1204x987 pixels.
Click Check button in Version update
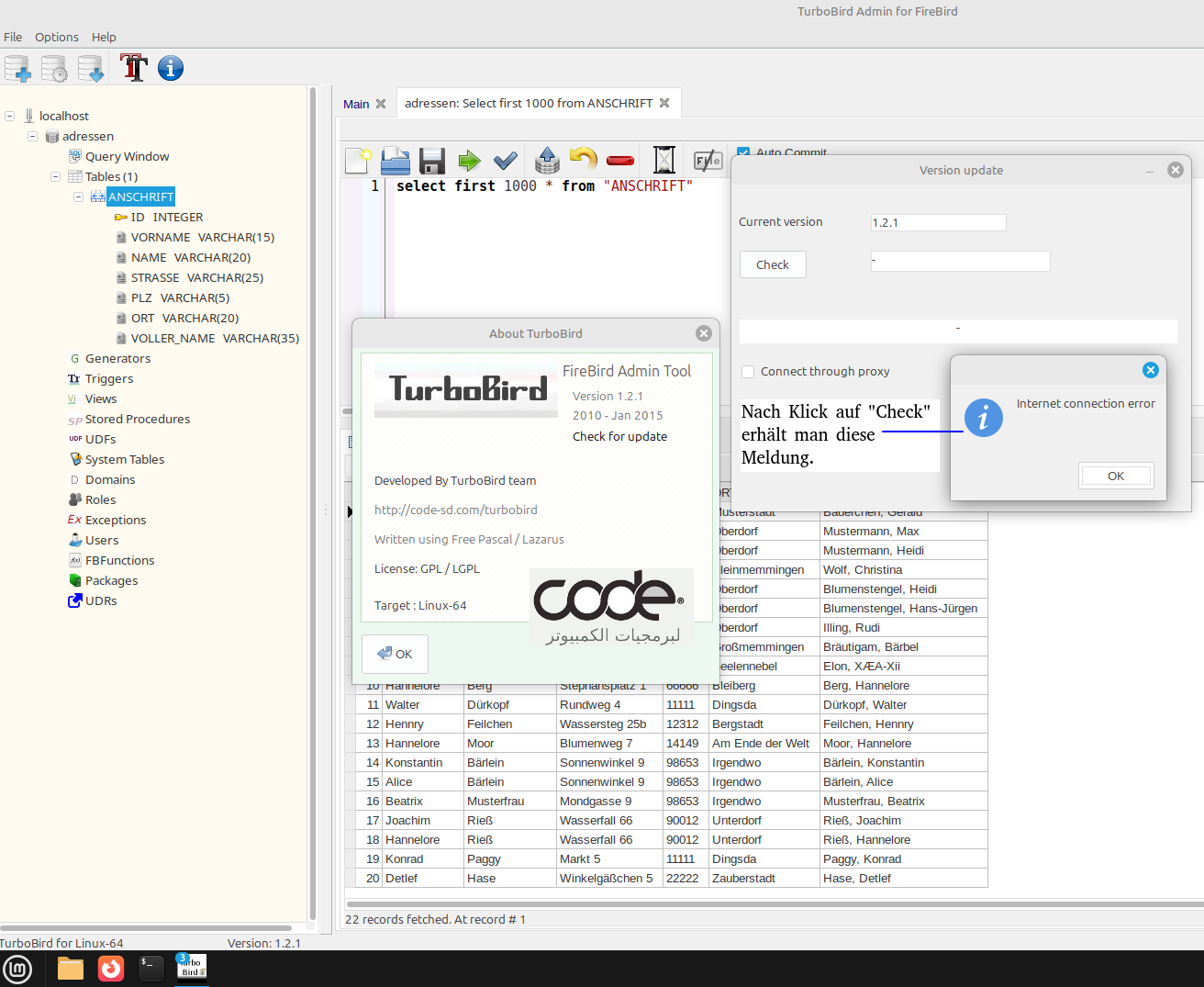[x=773, y=265]
